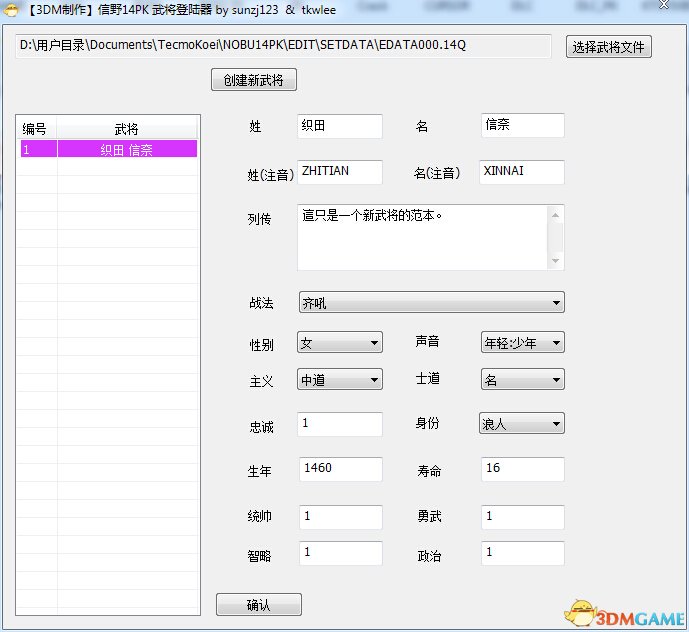Open the 声音 dropdown
Screen dimensions: 689x632
pos(521,343)
